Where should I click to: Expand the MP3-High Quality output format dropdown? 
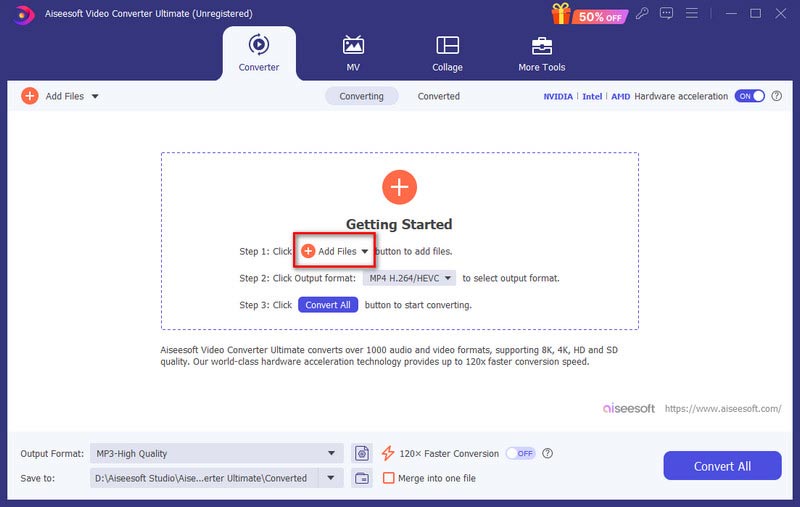point(331,453)
